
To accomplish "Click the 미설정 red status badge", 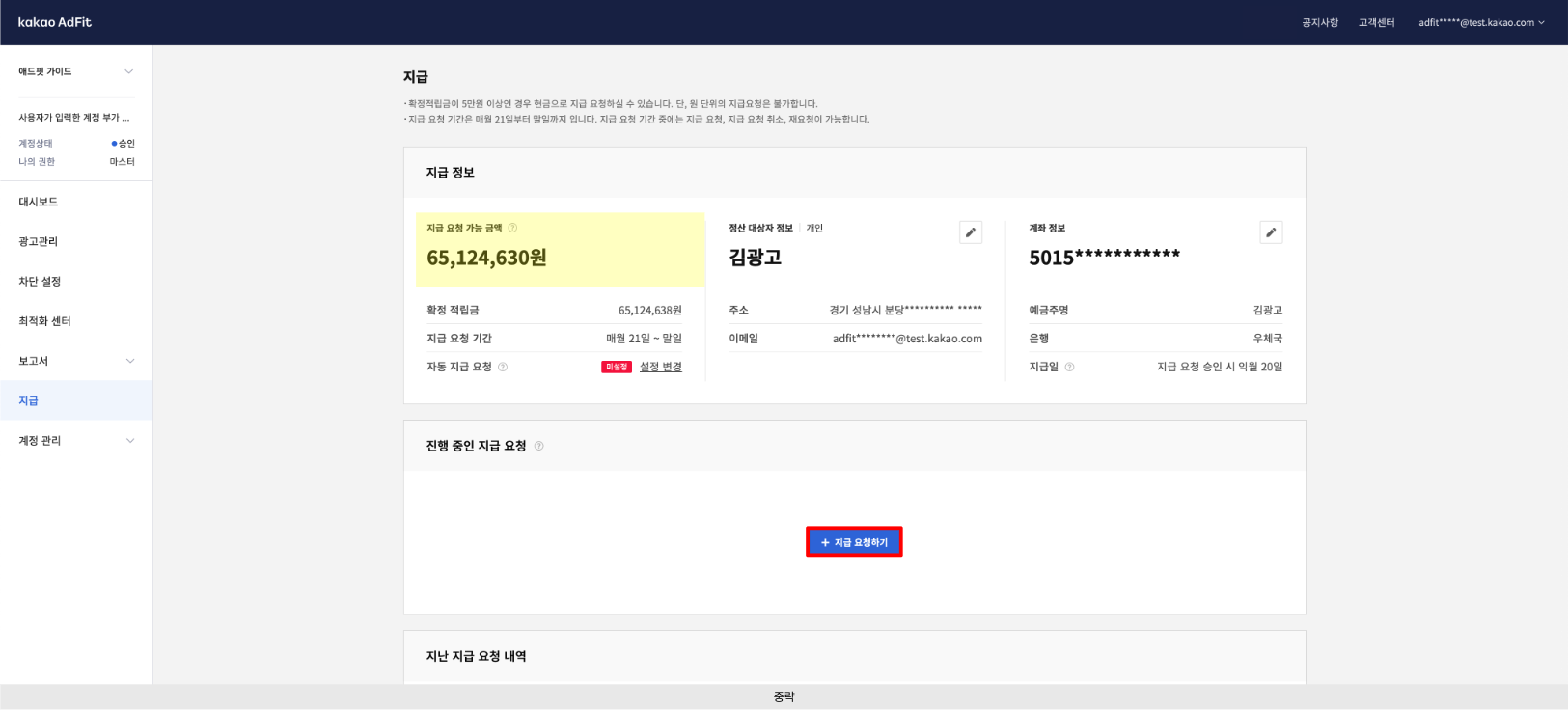I will 616,367.
